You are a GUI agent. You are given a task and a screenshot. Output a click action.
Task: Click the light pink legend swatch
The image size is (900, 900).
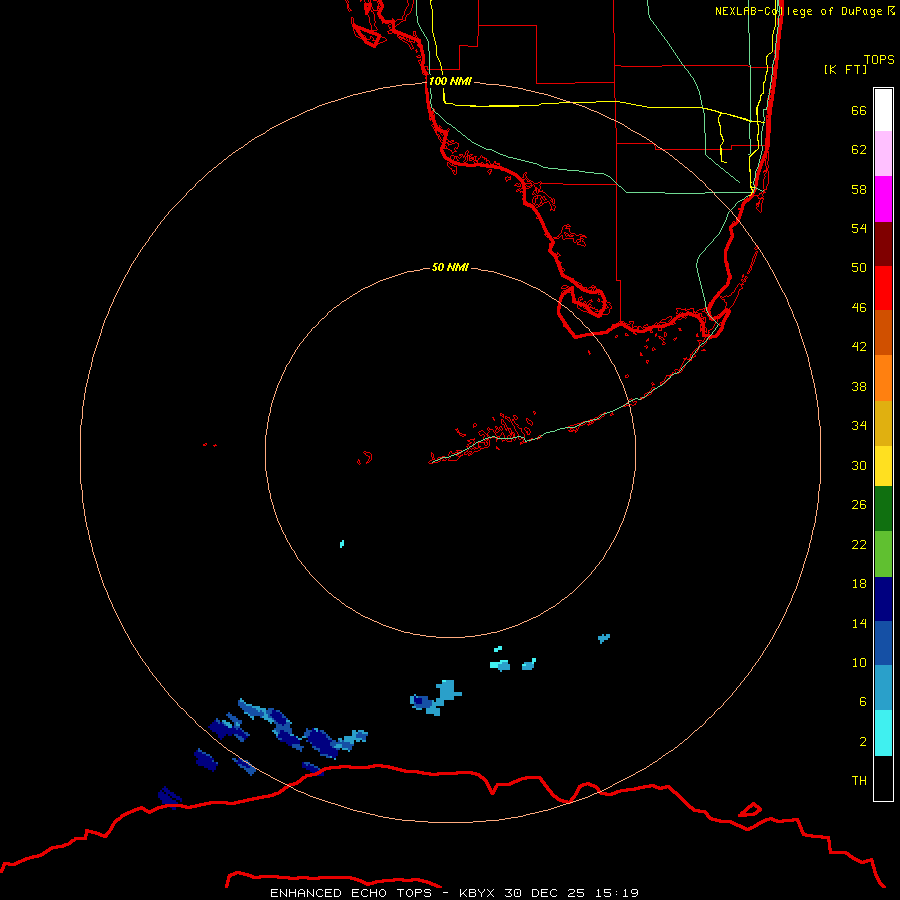pos(883,154)
